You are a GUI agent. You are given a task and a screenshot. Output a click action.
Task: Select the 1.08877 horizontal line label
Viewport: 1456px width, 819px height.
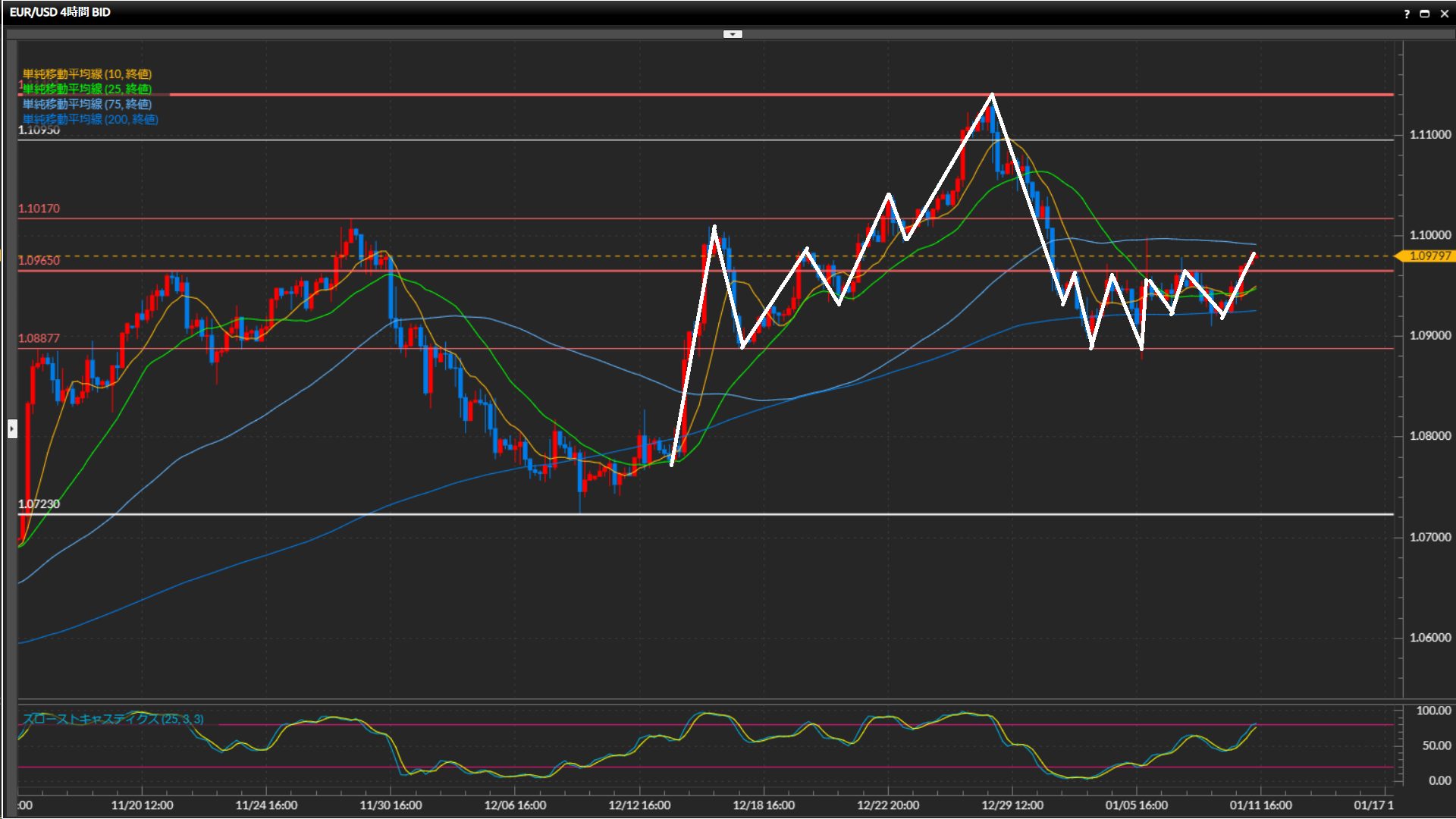39,338
